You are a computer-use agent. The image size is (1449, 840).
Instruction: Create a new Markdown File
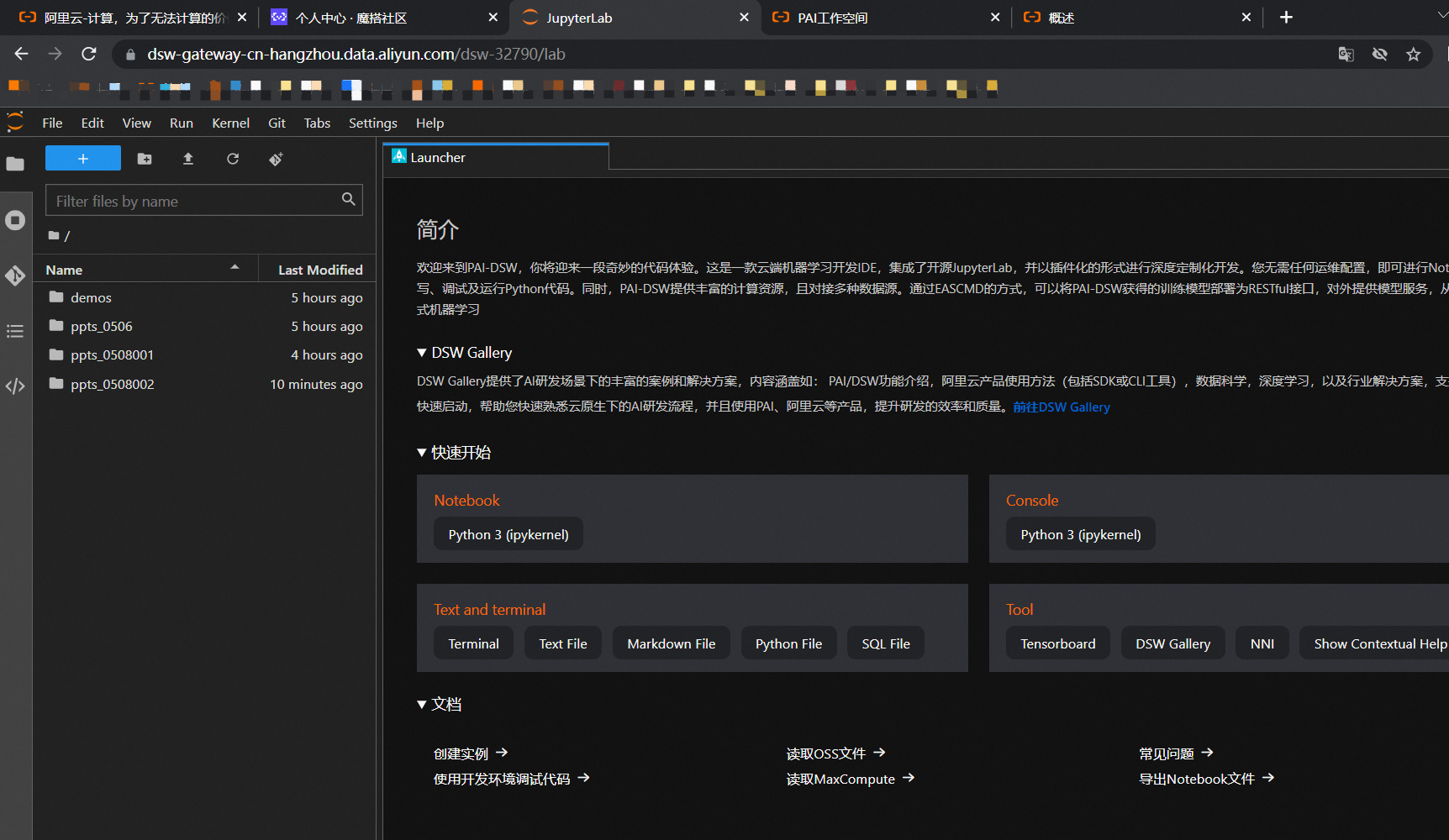point(672,643)
